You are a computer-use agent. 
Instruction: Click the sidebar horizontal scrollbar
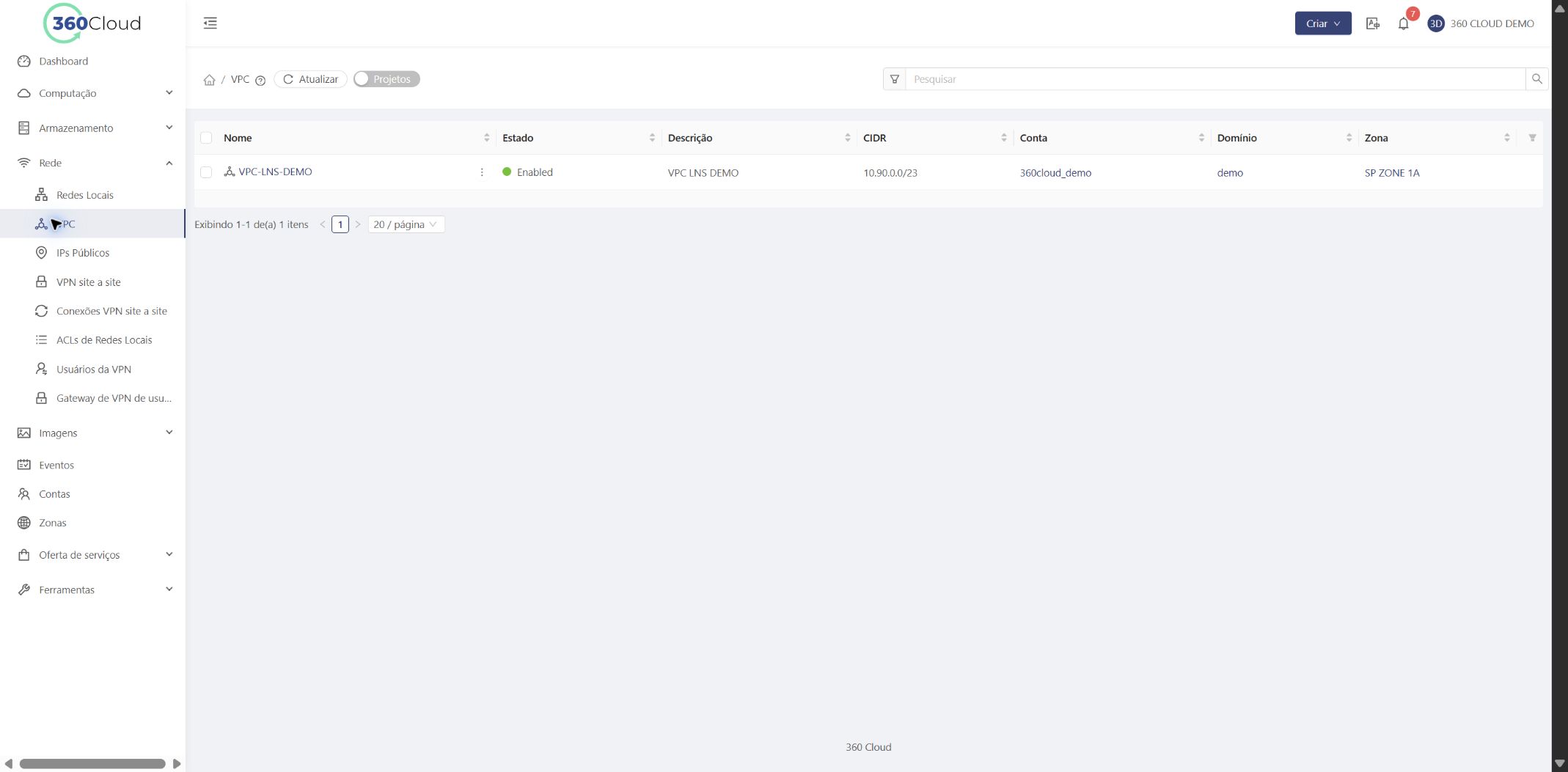pyautogui.click(x=92, y=763)
